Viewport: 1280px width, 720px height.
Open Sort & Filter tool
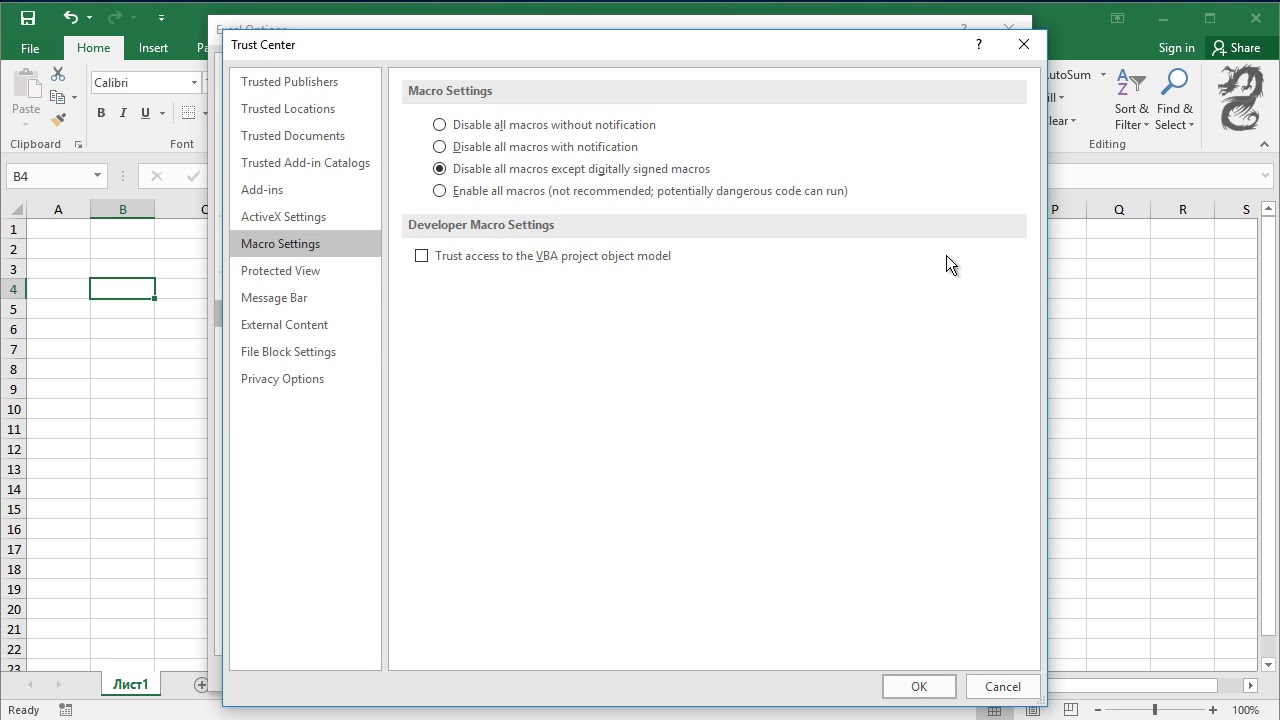click(x=1132, y=100)
